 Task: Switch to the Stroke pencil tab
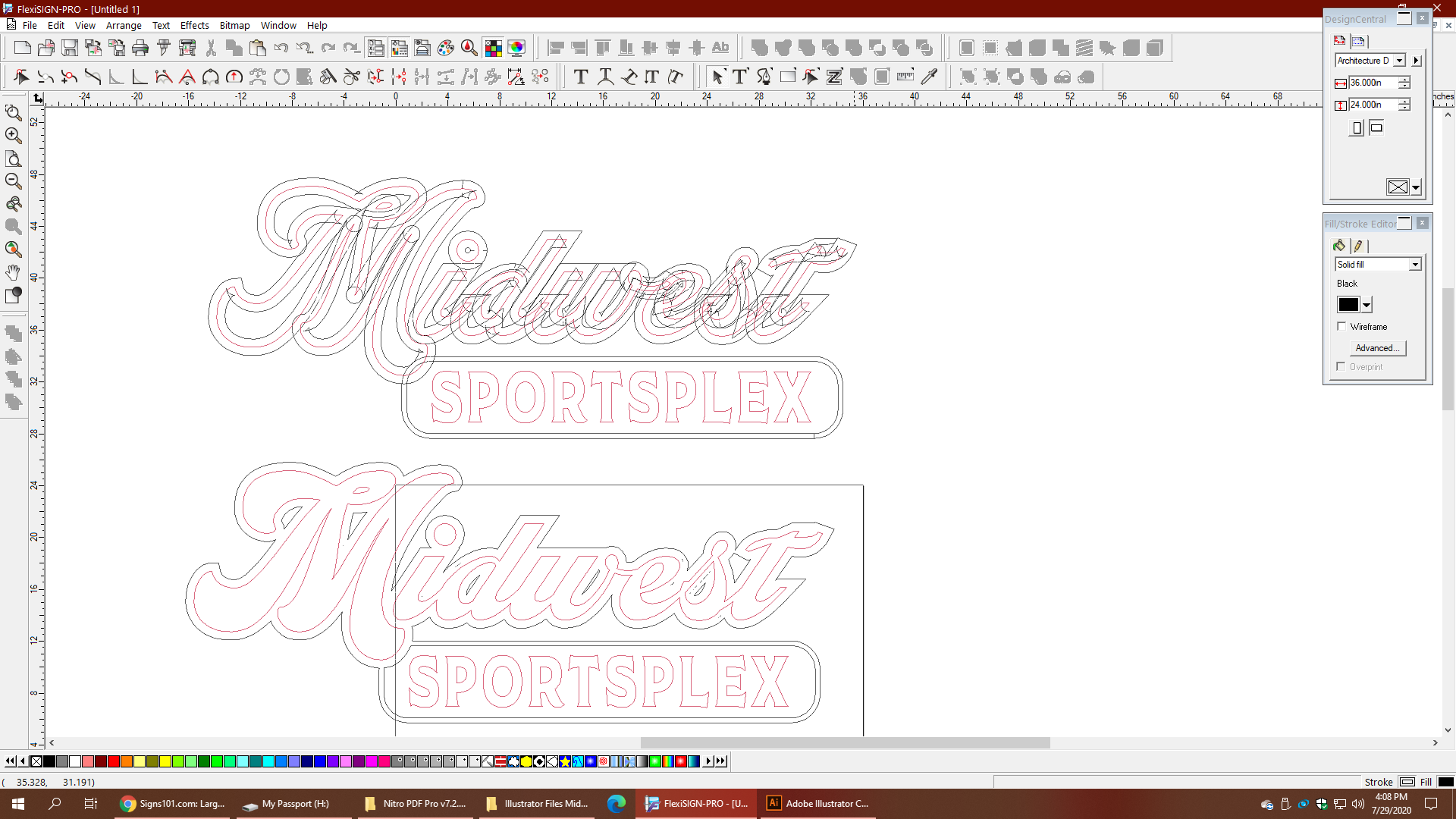pyautogui.click(x=1358, y=246)
